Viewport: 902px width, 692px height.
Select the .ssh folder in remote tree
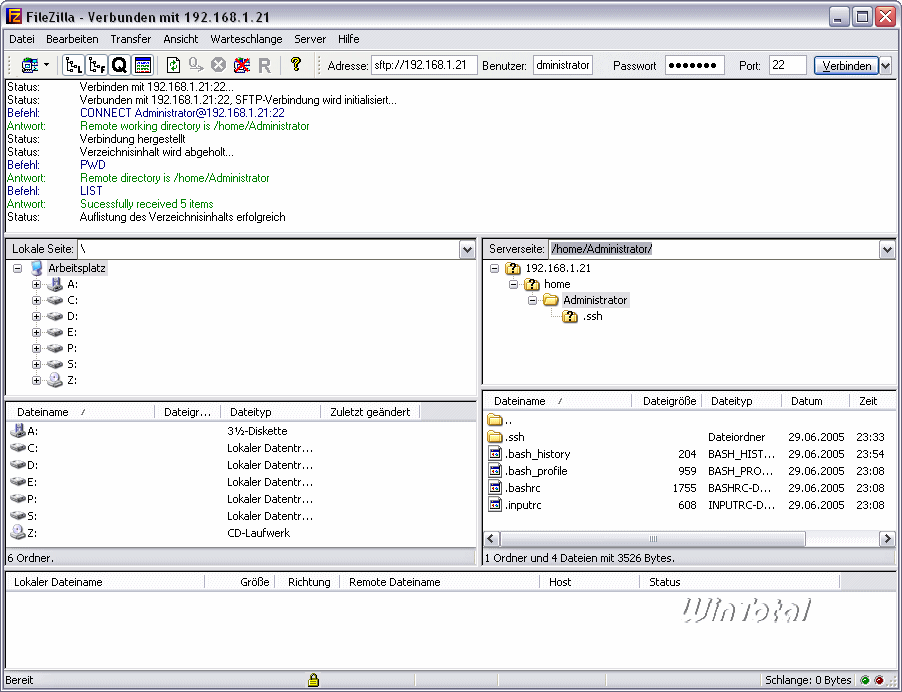click(x=593, y=316)
